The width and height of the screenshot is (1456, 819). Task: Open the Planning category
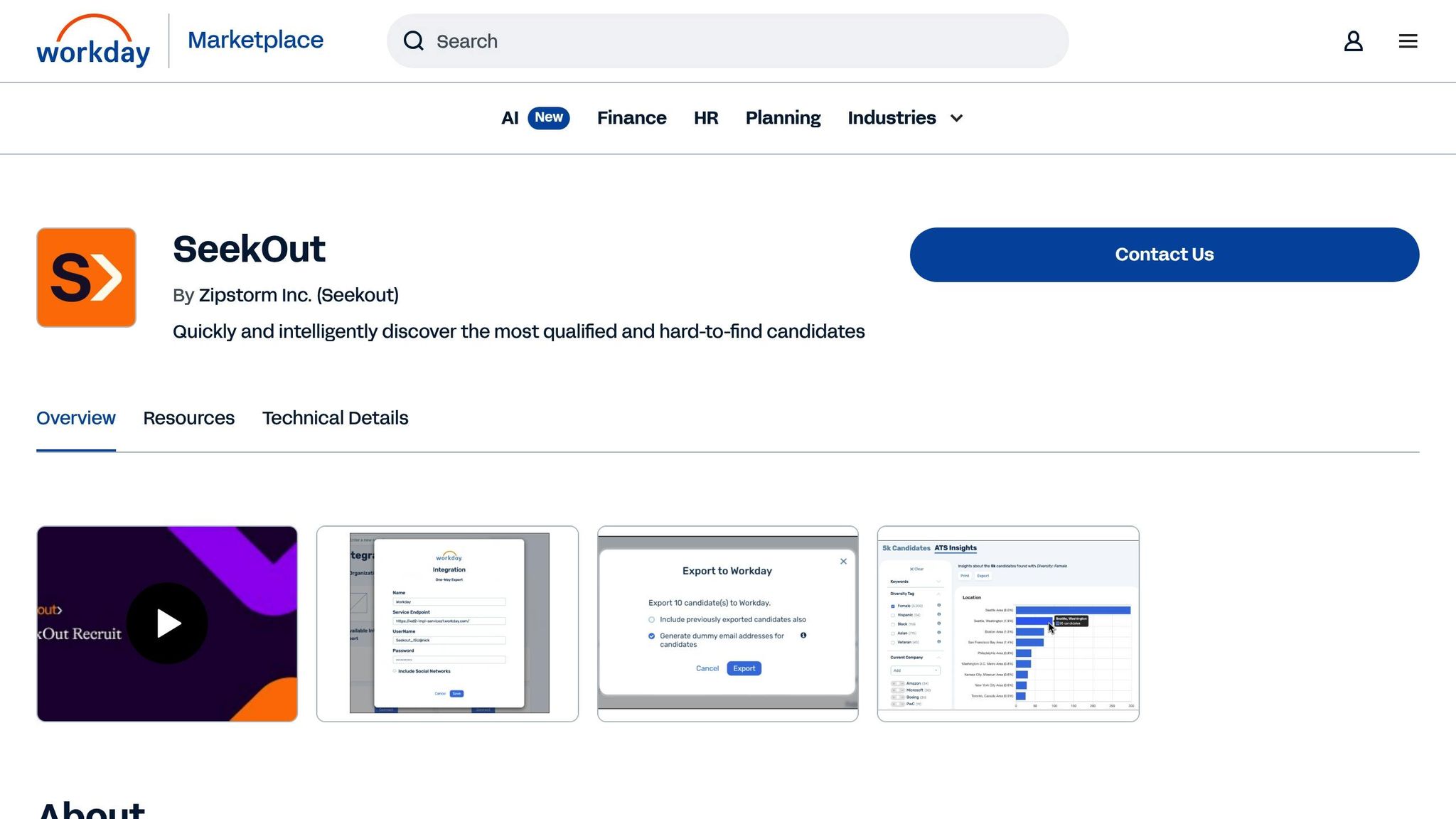[x=783, y=118]
